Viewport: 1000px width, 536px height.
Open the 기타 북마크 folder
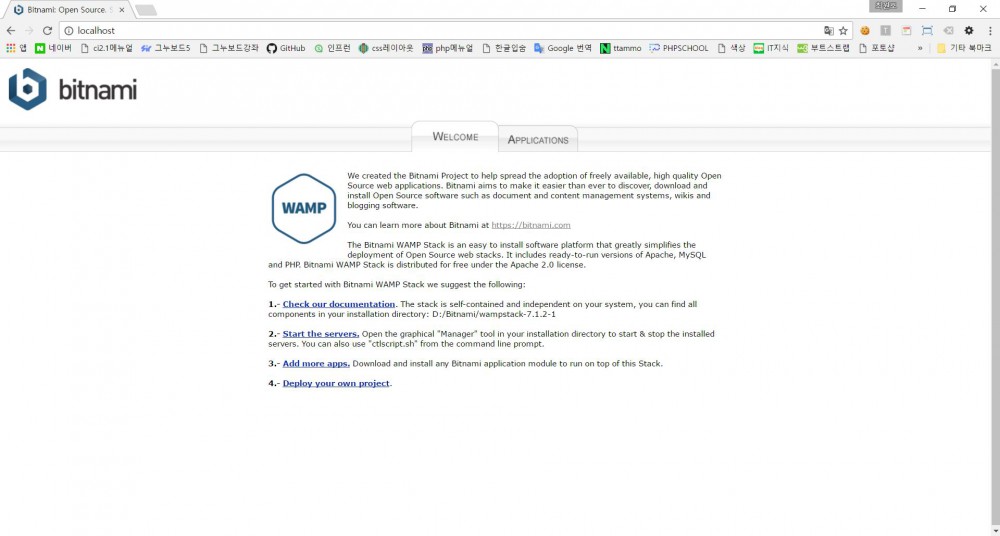click(x=964, y=48)
